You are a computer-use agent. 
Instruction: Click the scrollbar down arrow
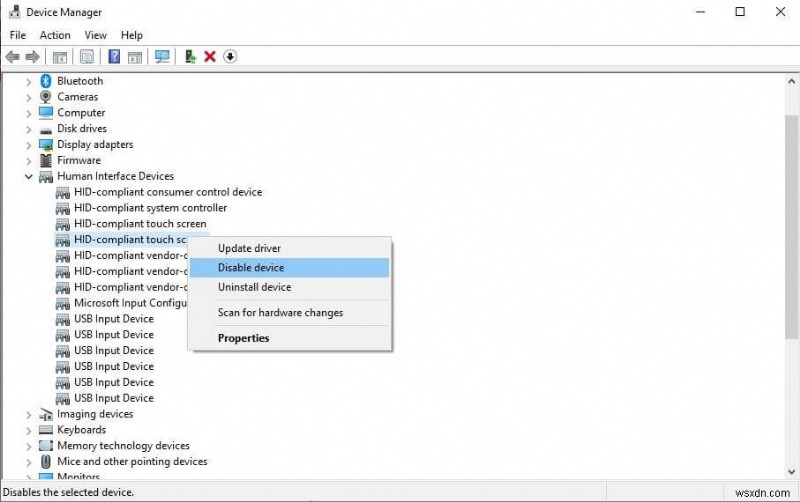(x=791, y=472)
